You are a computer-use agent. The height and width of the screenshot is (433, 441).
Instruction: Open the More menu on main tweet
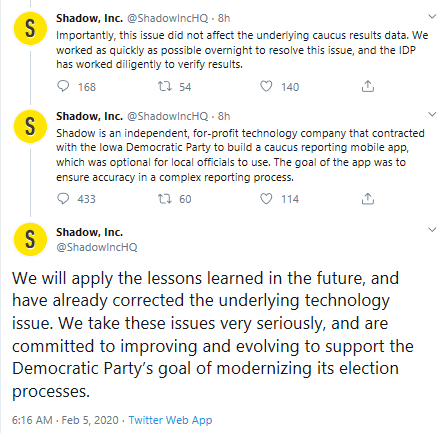(x=432, y=230)
